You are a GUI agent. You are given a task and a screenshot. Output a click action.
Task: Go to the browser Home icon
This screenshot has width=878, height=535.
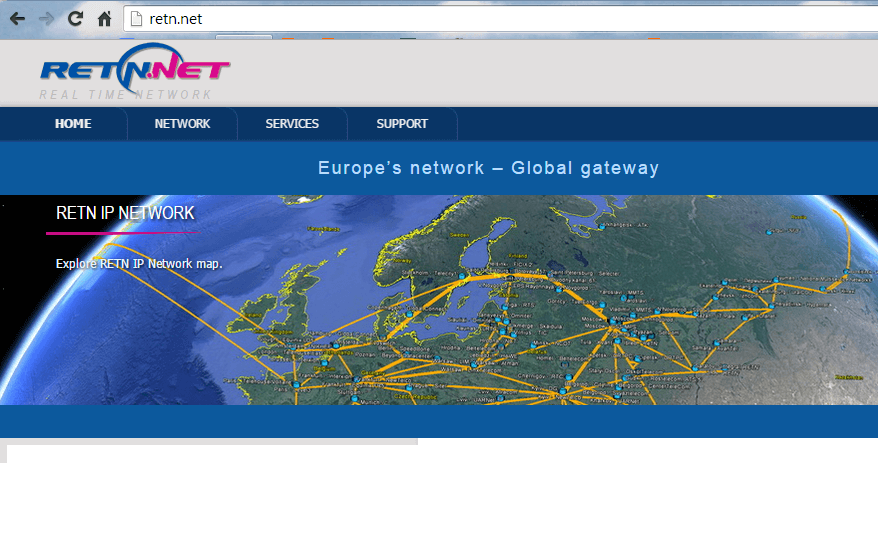click(105, 19)
